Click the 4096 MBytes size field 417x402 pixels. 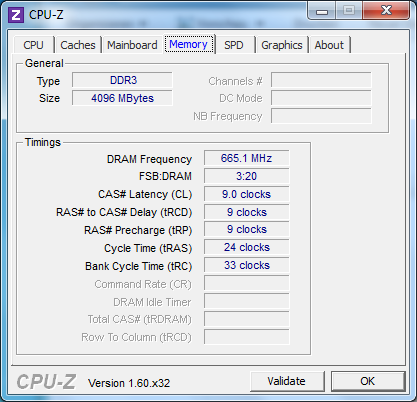click(x=122, y=98)
